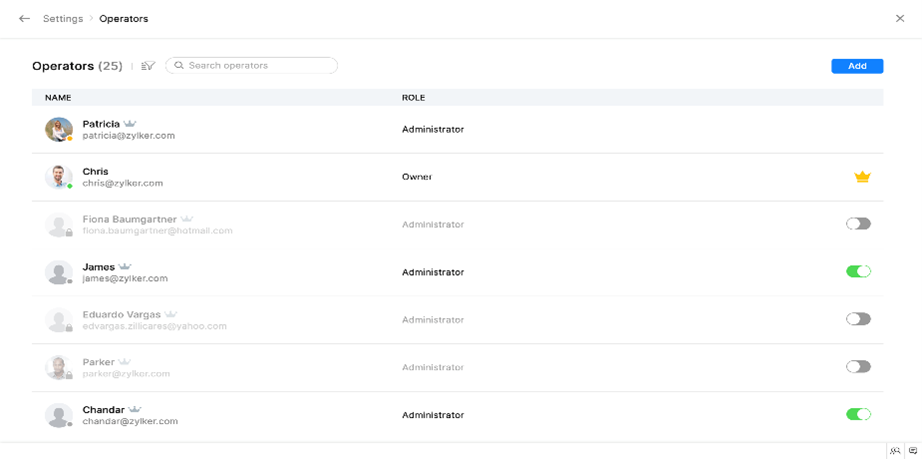Click the crown badge beside James's name
This screenshot has height=459, width=922.
[125, 267]
